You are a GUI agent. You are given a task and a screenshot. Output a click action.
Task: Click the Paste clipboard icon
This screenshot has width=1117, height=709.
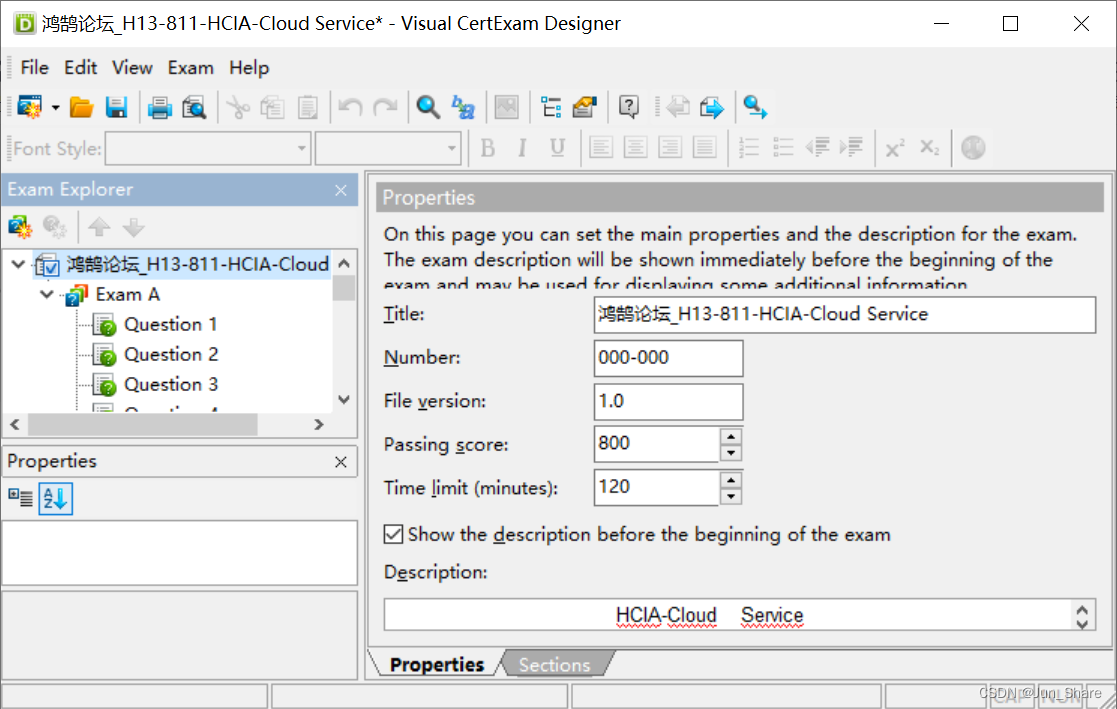(x=307, y=108)
